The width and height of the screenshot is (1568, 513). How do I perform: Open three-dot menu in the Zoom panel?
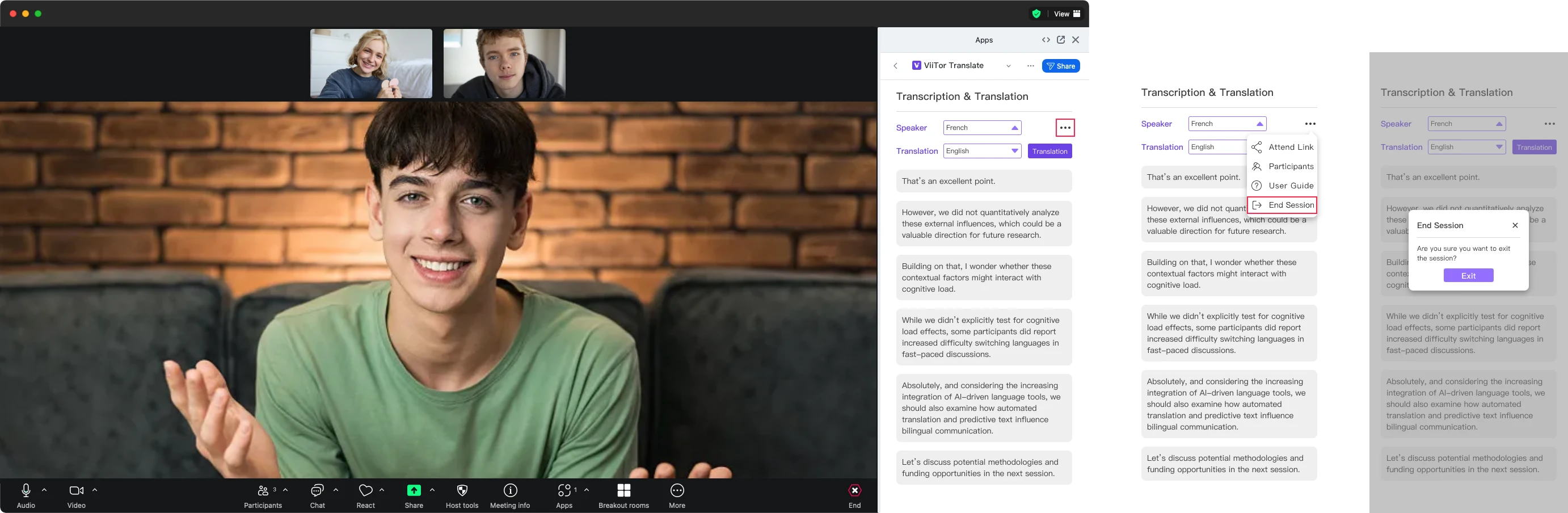click(1065, 128)
